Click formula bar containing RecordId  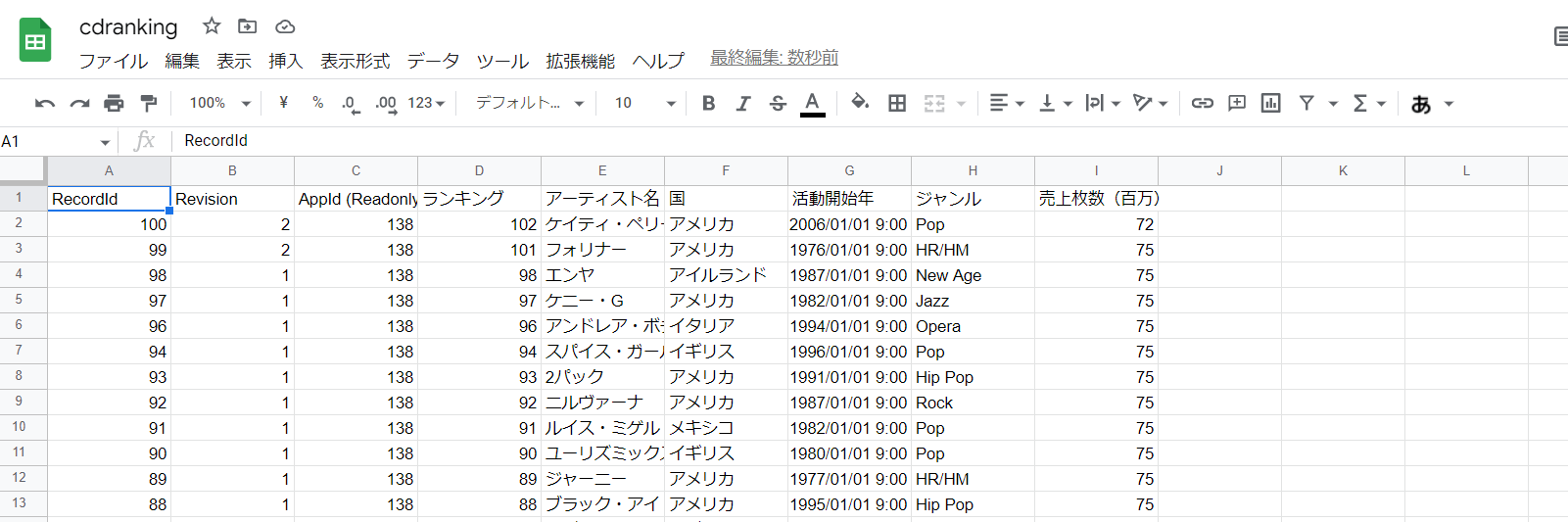pos(870,141)
